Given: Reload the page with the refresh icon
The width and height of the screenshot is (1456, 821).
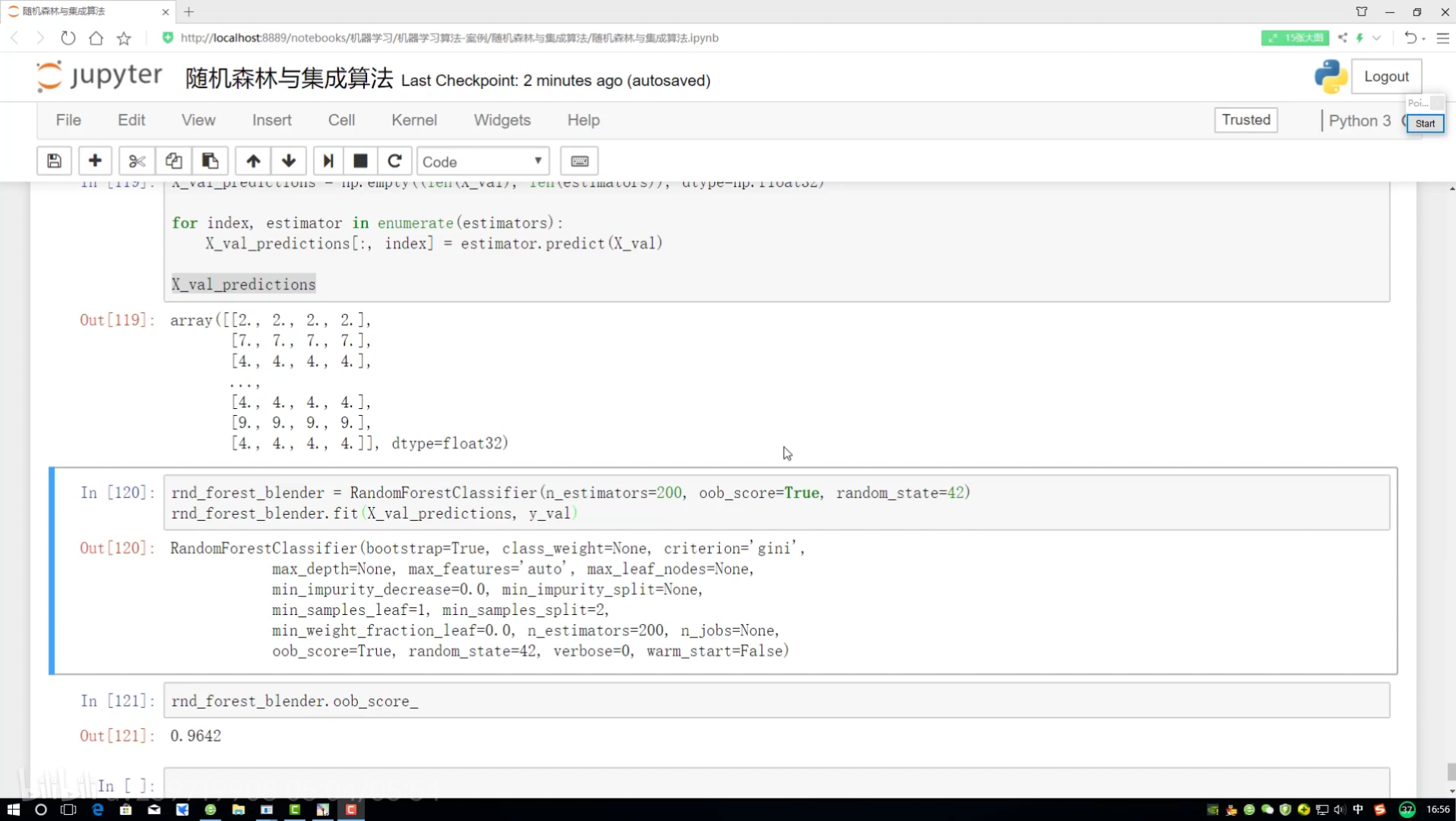Looking at the screenshot, I should [68, 38].
